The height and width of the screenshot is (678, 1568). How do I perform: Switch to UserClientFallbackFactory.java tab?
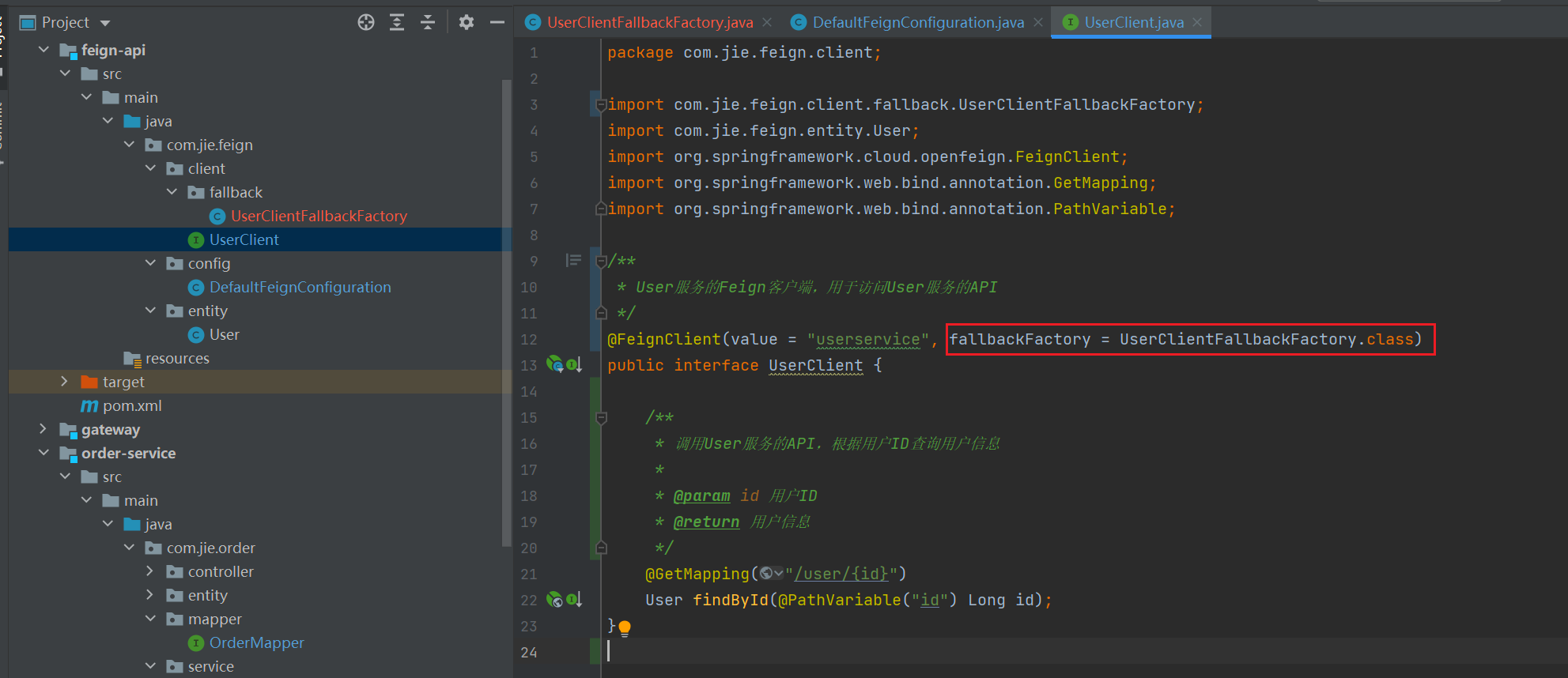click(x=650, y=22)
